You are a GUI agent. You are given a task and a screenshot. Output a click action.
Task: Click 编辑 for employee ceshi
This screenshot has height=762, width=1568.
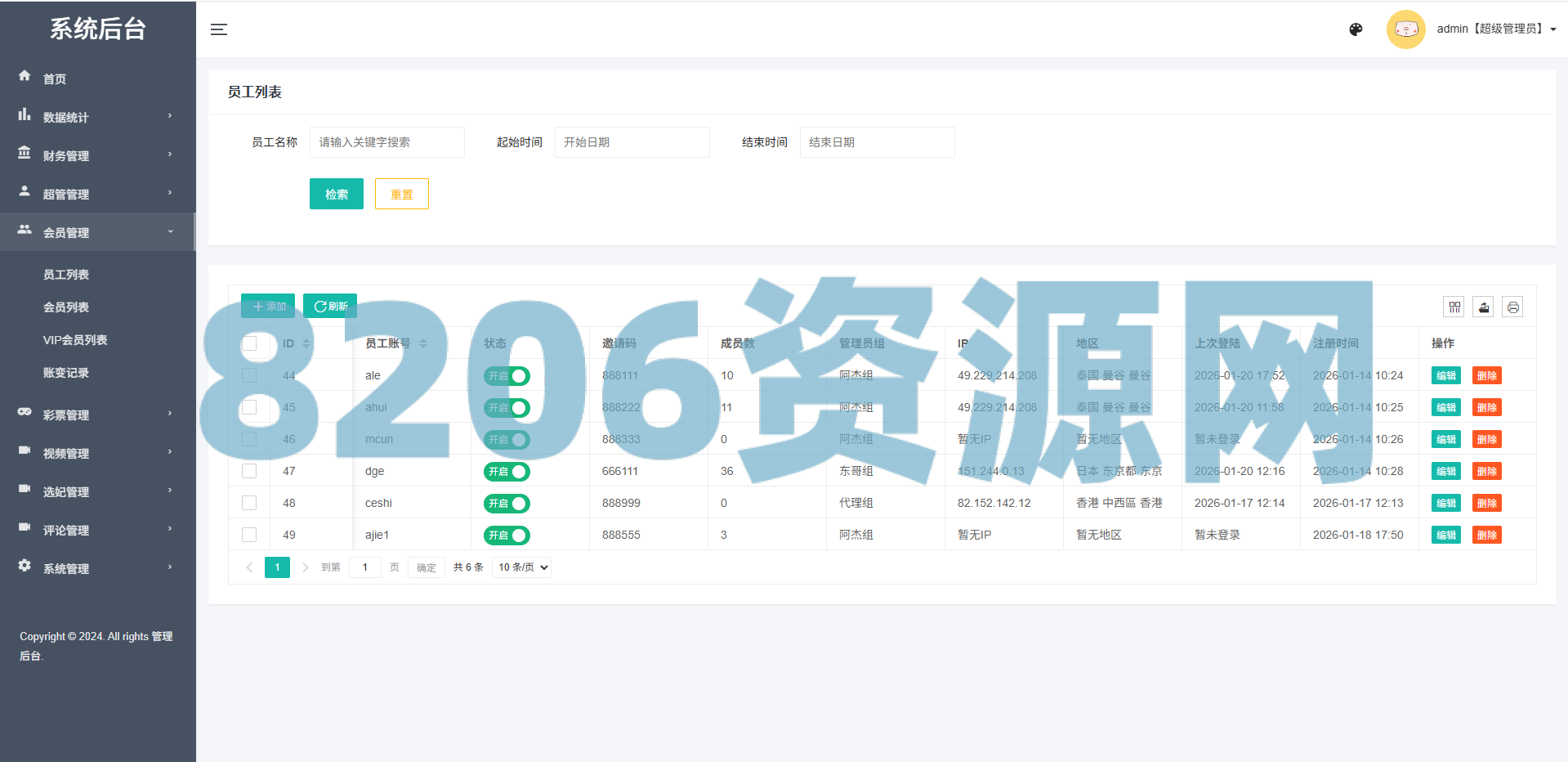[1446, 504]
